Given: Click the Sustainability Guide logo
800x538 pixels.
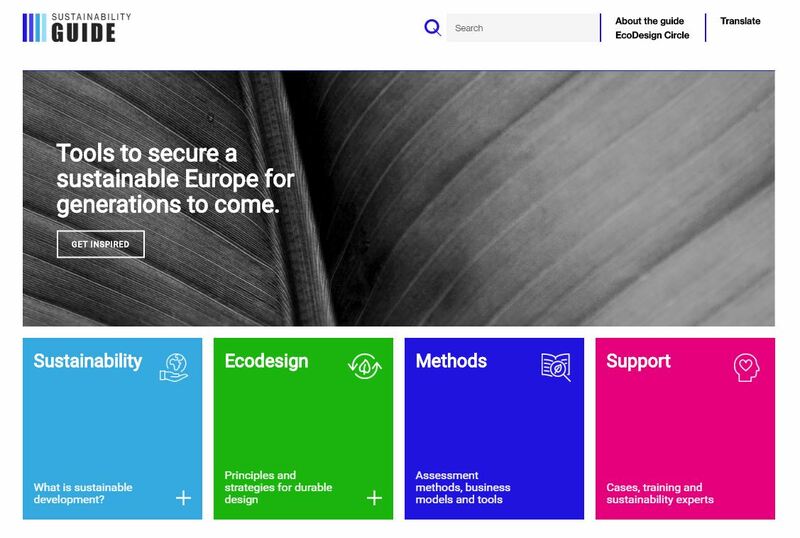Looking at the screenshot, I should click(x=77, y=28).
